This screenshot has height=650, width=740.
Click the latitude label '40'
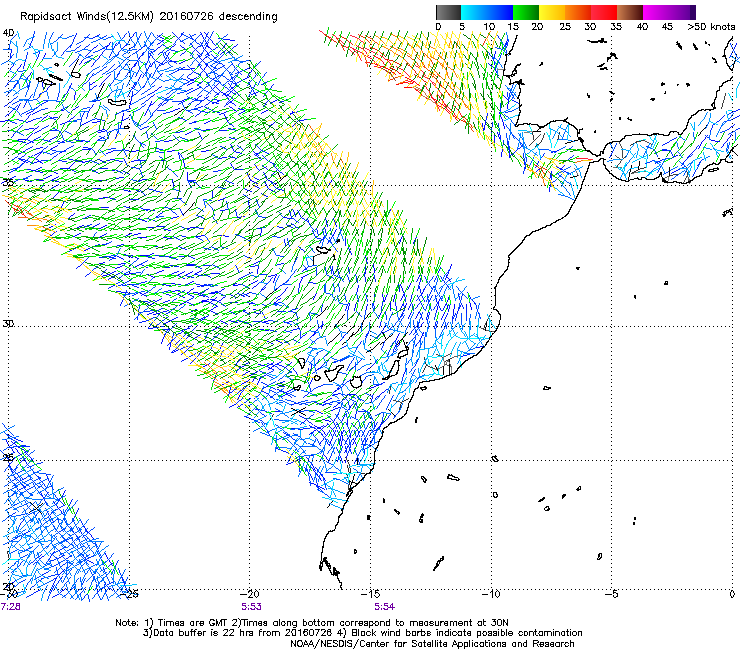point(8,33)
